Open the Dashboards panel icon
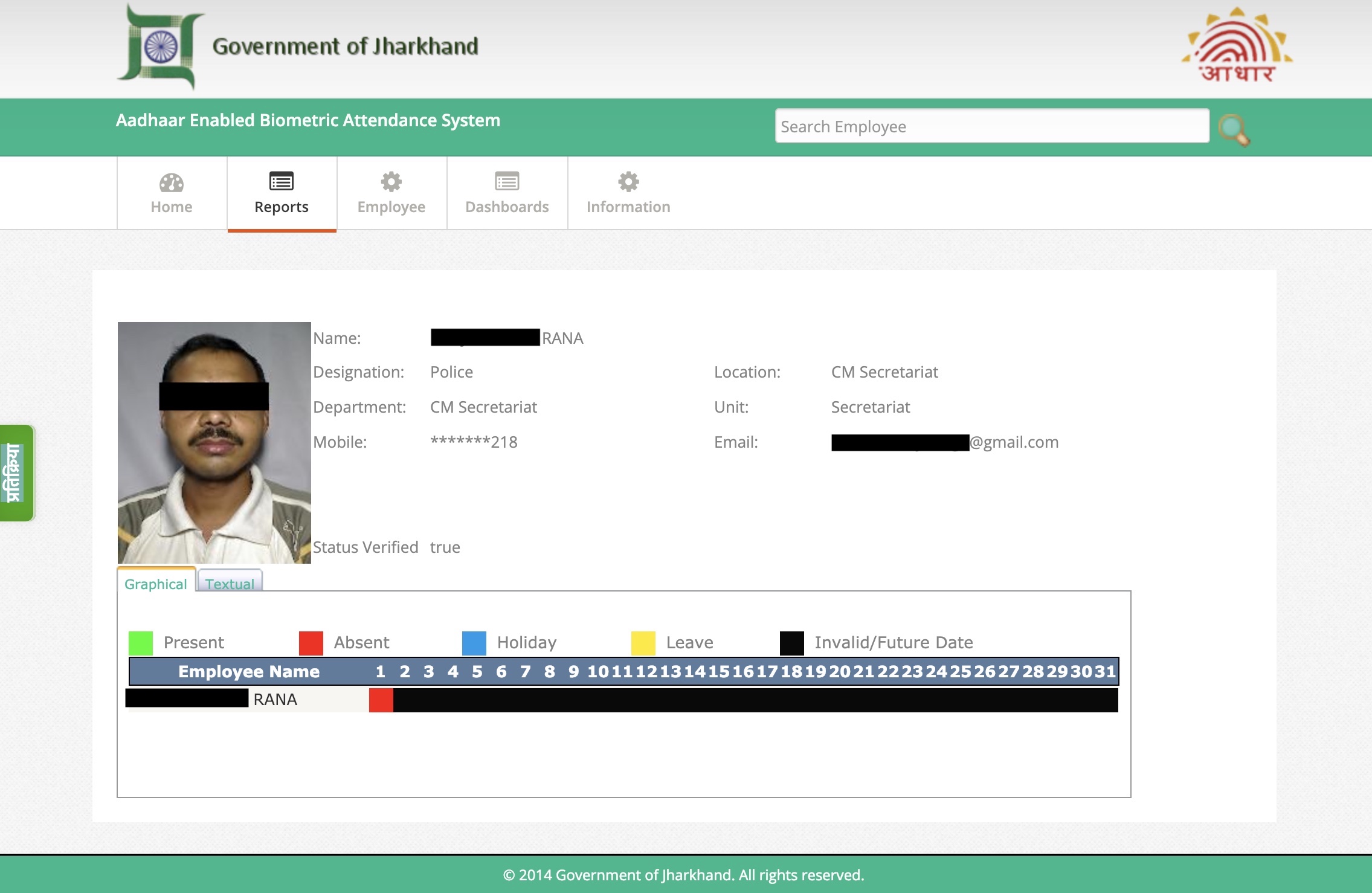The height and width of the screenshot is (893, 1372). coord(507,181)
